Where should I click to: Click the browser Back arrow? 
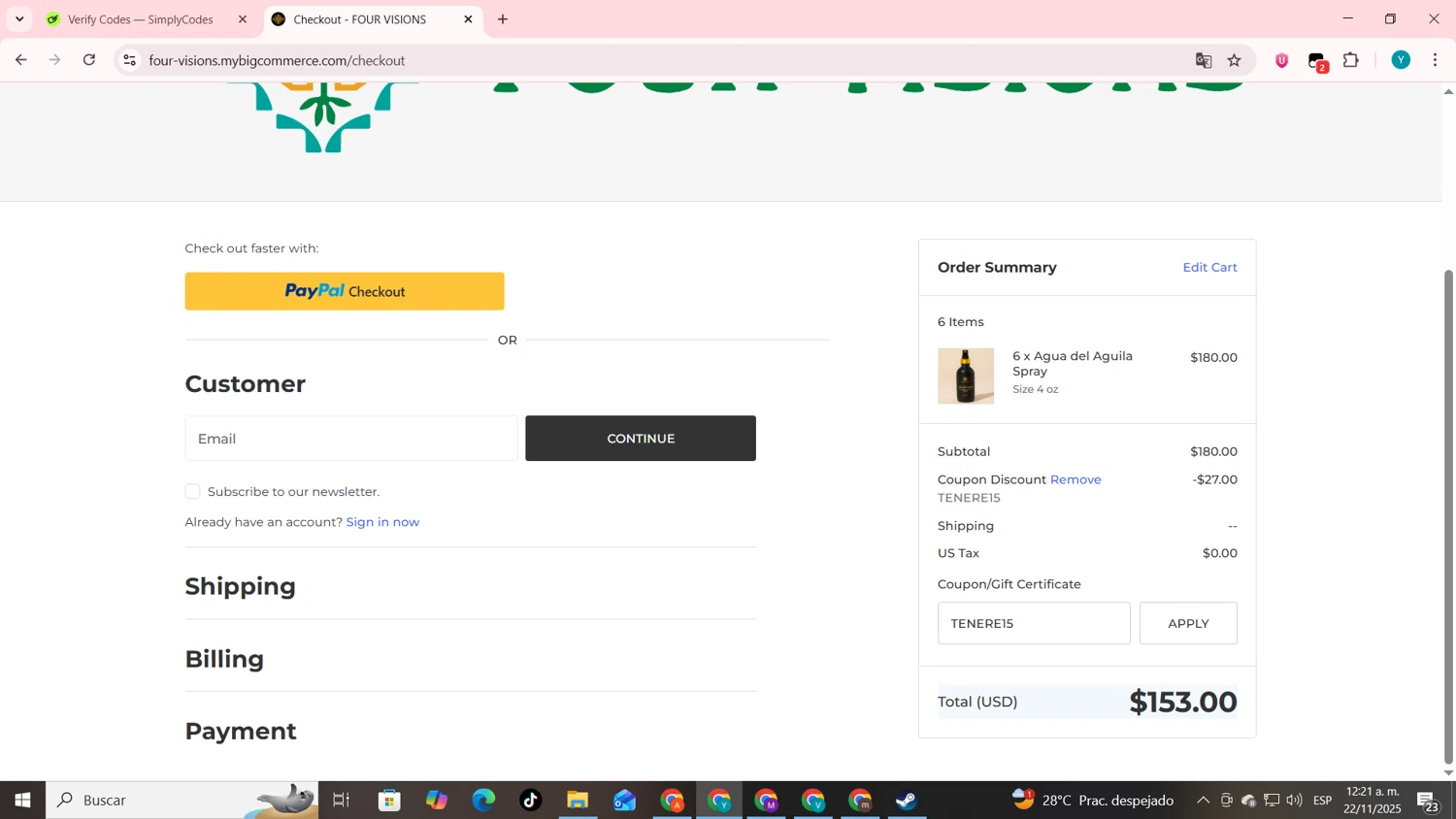[x=20, y=60]
